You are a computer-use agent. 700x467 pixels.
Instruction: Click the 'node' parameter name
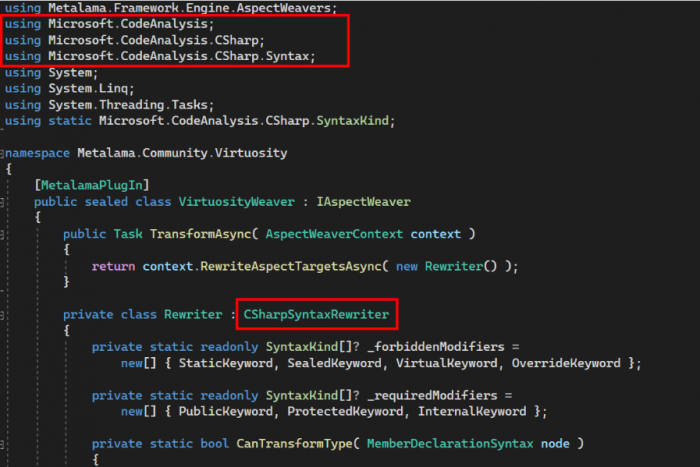(x=555, y=443)
